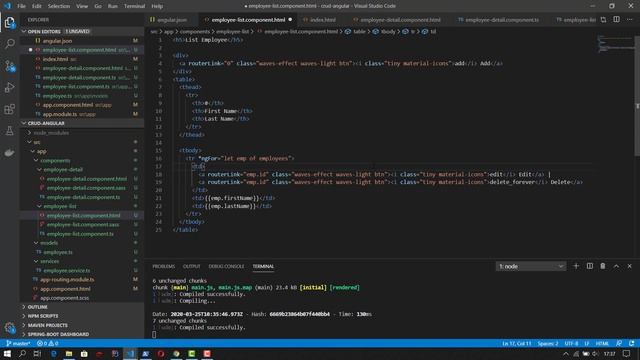Switch to the index.html editor tab
This screenshot has height=360, width=640.
[x=322, y=20]
